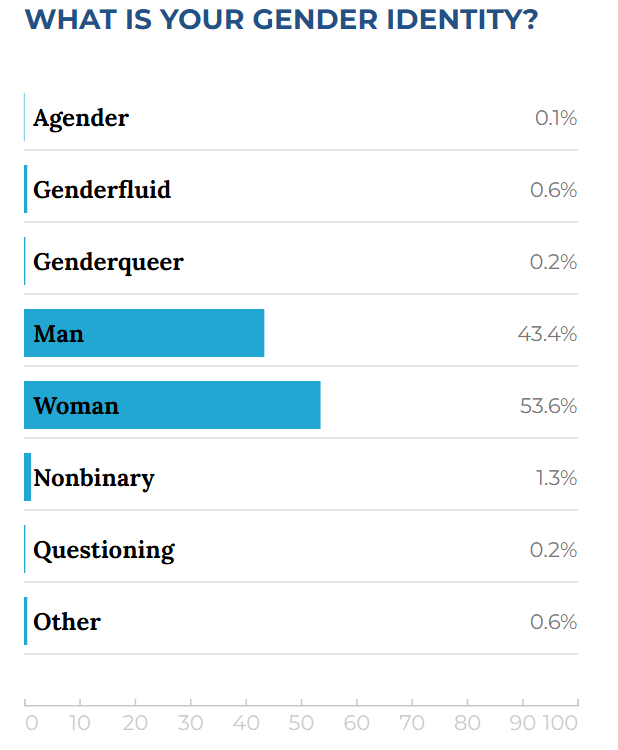Click the 20 tick on the axis

(x=135, y=723)
